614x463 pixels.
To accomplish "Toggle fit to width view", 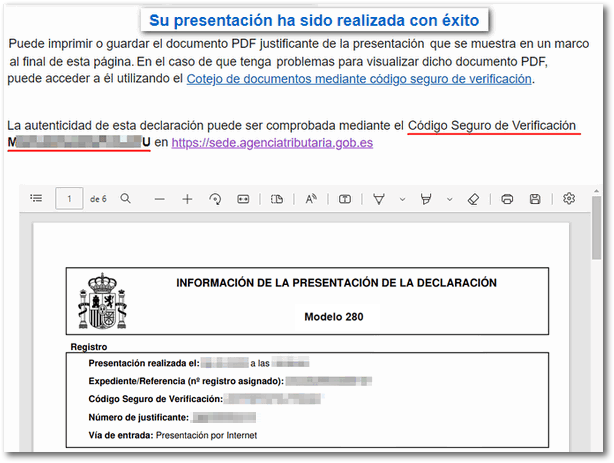I will point(242,199).
